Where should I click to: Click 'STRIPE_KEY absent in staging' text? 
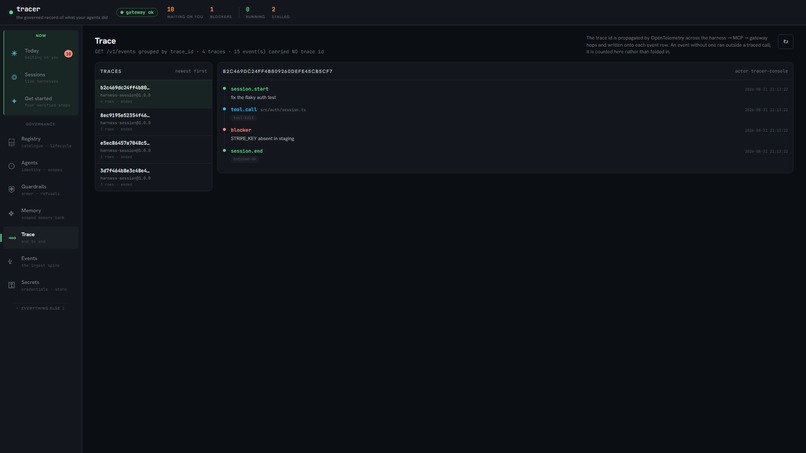pos(262,138)
